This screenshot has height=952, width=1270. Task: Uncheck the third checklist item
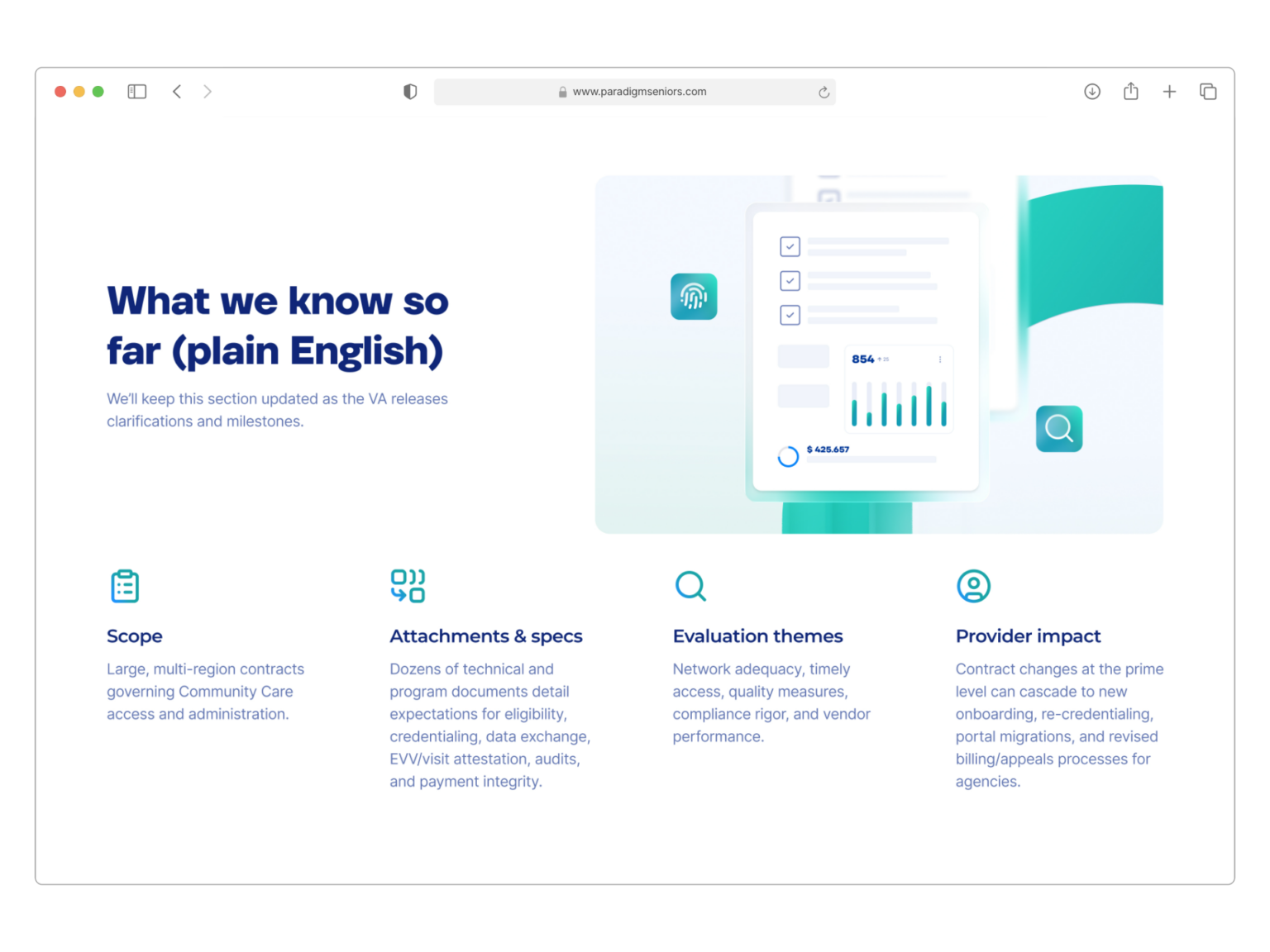(x=790, y=315)
